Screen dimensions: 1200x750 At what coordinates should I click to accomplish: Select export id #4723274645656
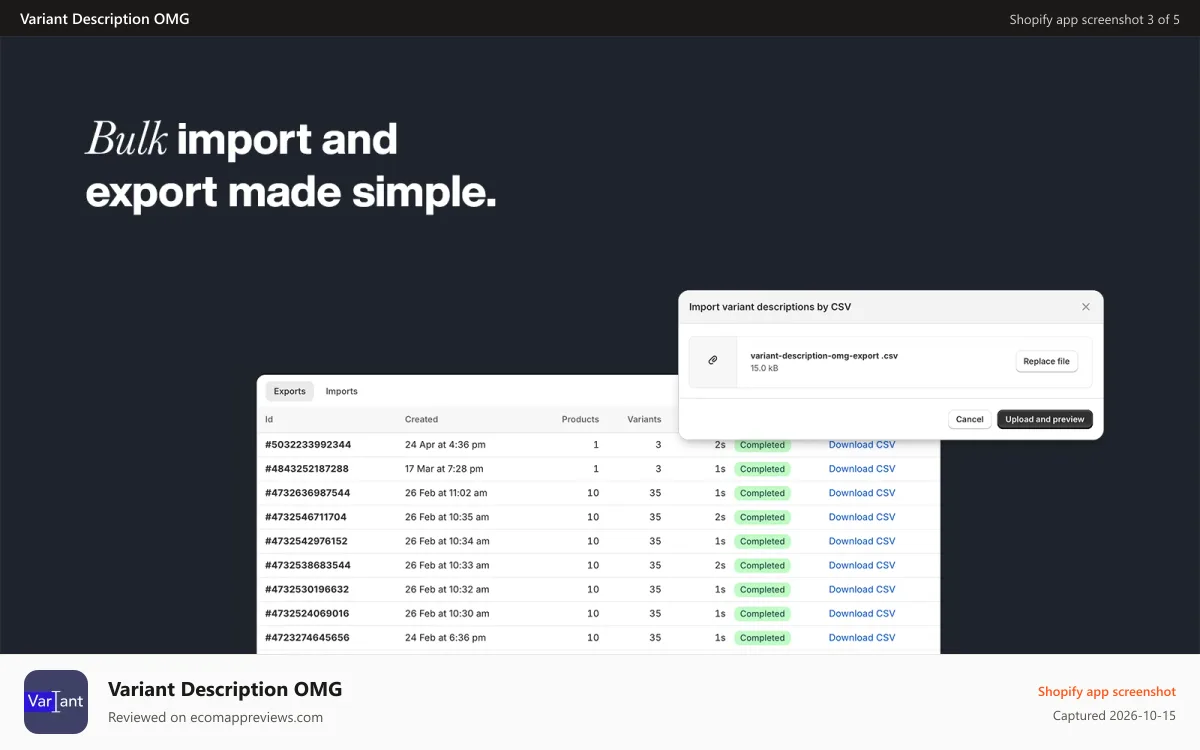pos(307,637)
